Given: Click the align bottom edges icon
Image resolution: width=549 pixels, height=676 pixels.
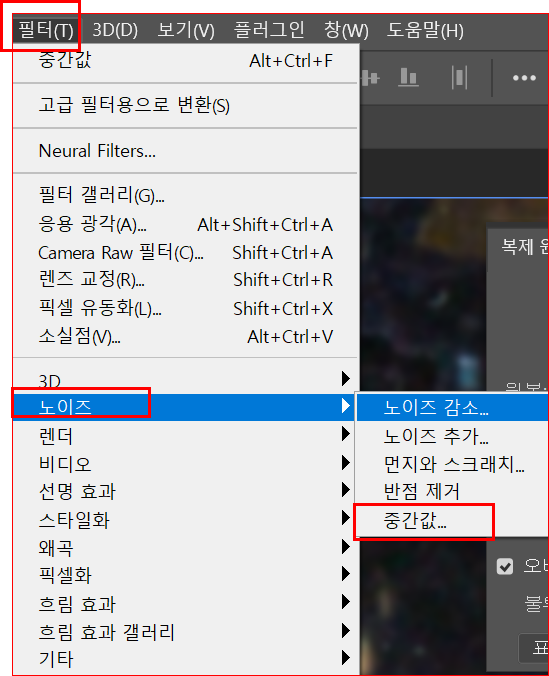Looking at the screenshot, I should pos(408,78).
